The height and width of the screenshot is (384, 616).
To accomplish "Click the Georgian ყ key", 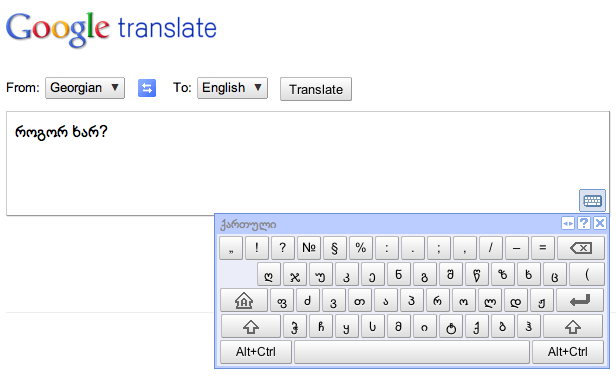I will 346,327.
